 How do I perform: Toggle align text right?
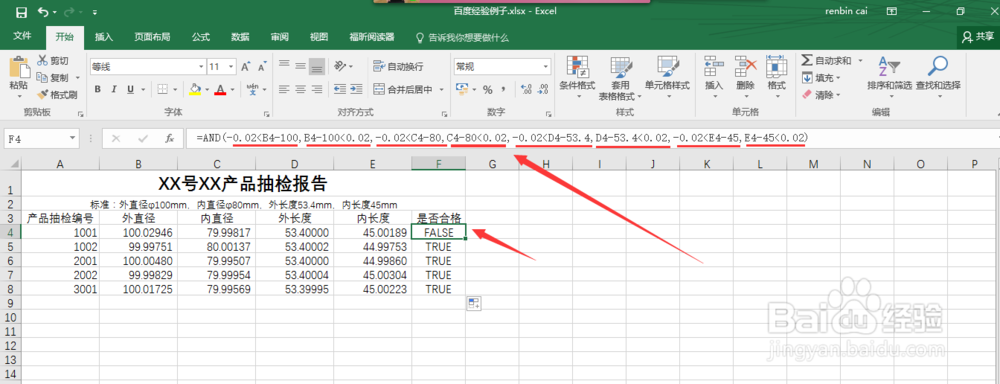click(x=317, y=89)
